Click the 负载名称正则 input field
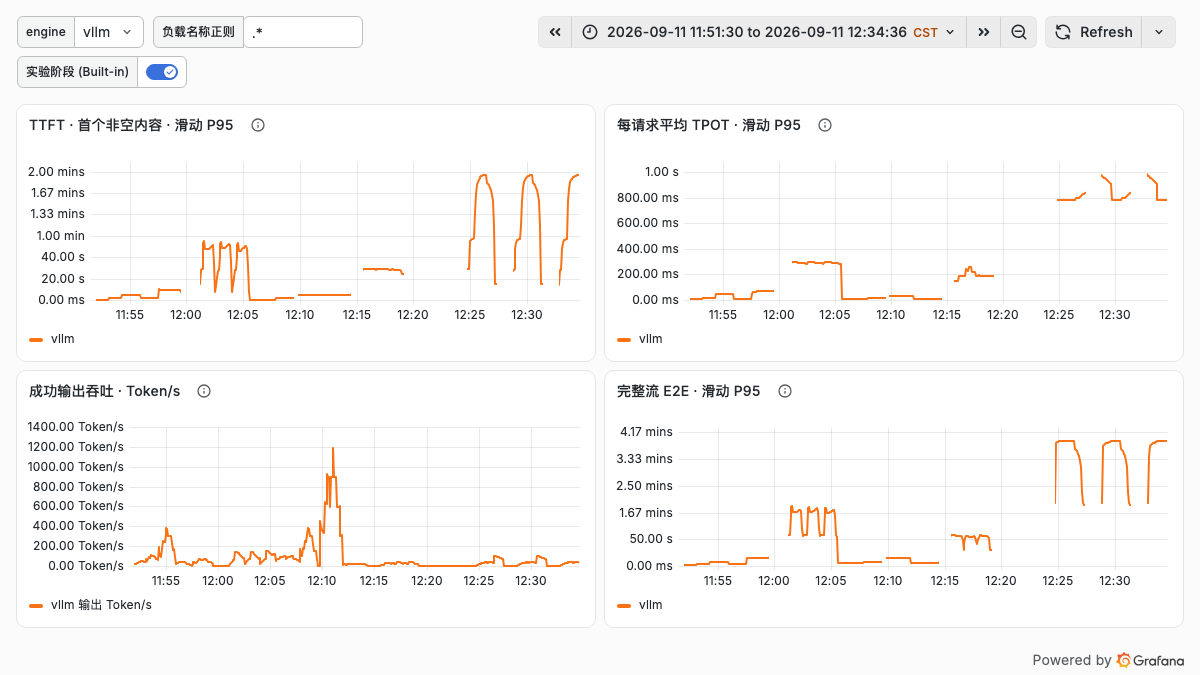Image resolution: width=1200 pixels, height=675 pixels. click(x=303, y=32)
